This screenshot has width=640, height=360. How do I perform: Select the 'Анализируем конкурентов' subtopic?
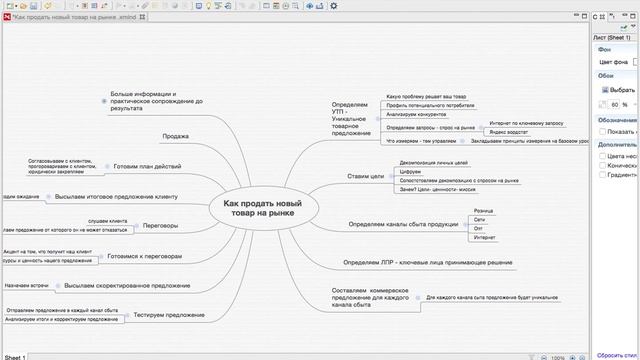click(x=416, y=114)
